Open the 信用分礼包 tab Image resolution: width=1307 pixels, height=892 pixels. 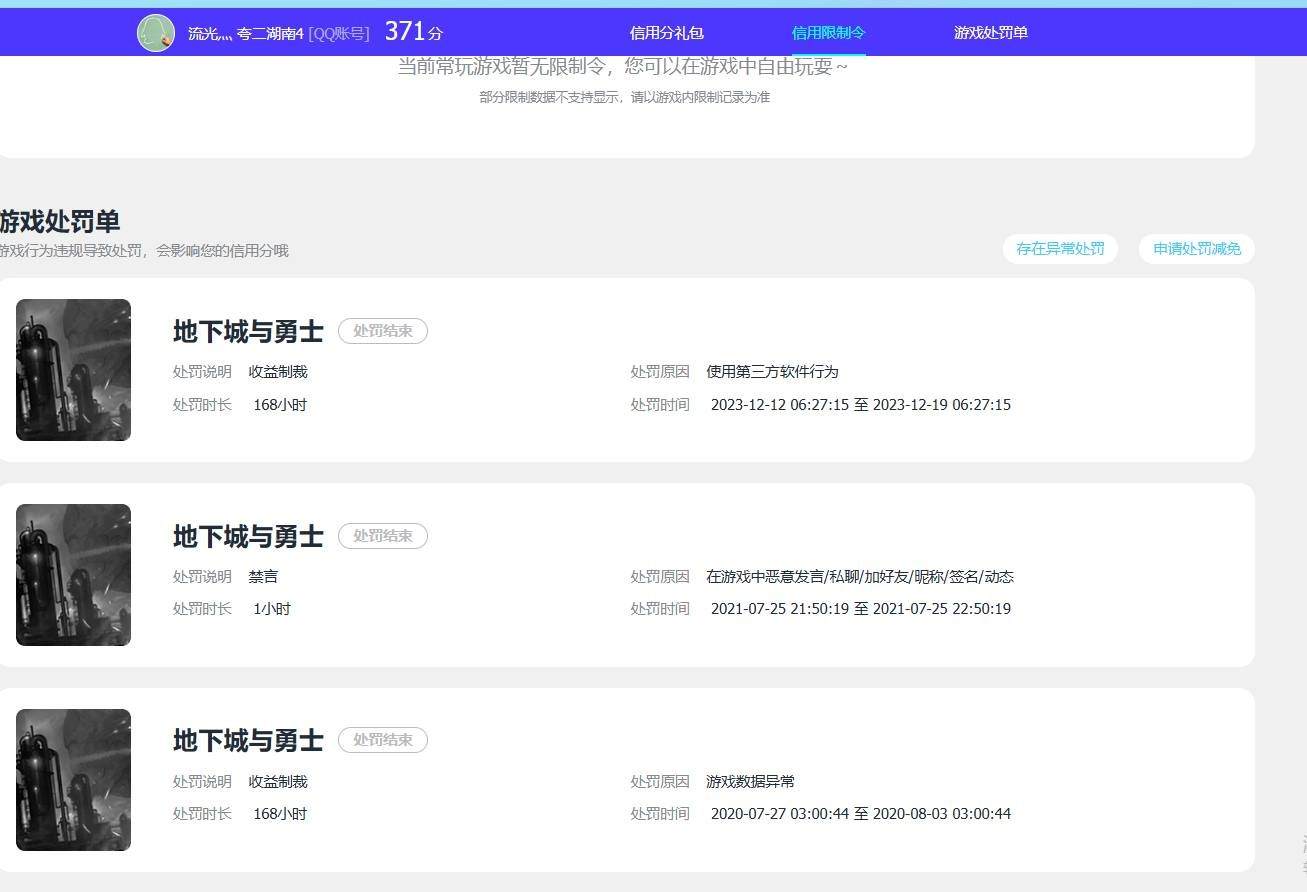667,33
